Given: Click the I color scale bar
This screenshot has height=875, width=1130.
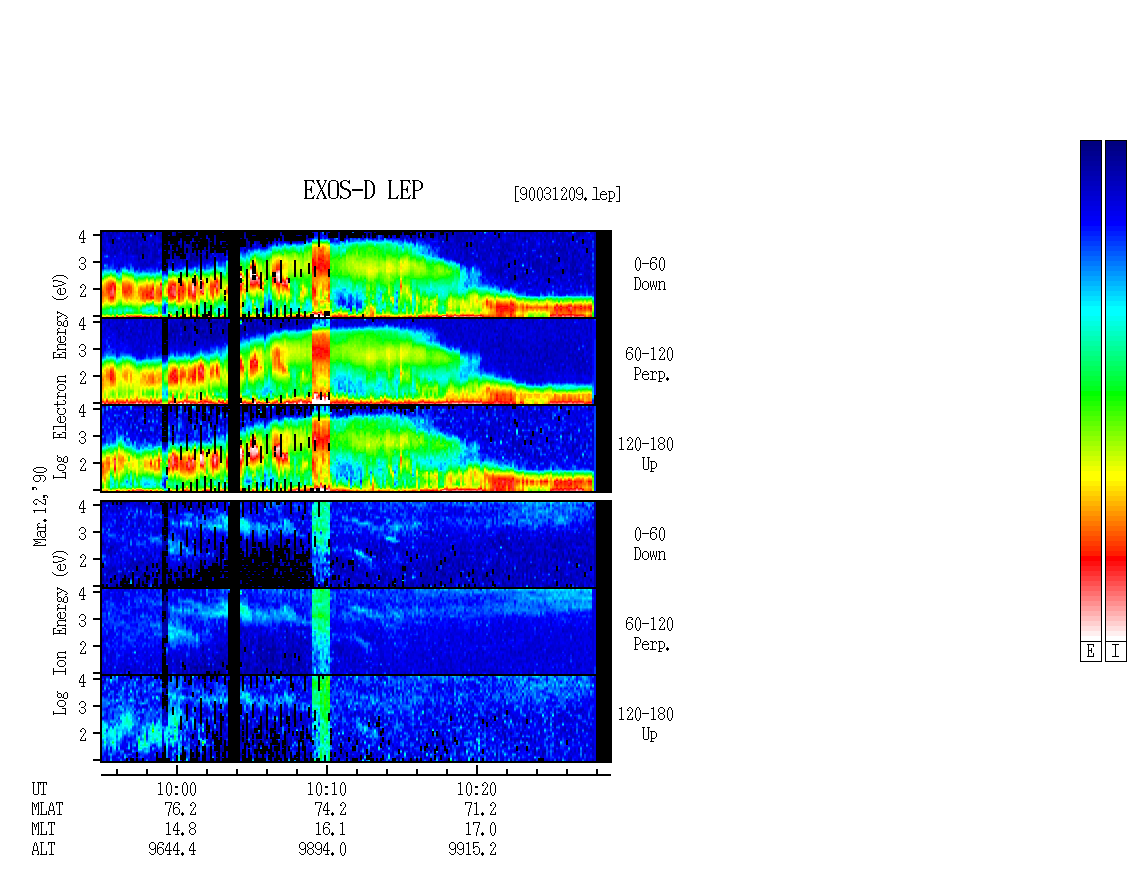Looking at the screenshot, I should [1116, 390].
